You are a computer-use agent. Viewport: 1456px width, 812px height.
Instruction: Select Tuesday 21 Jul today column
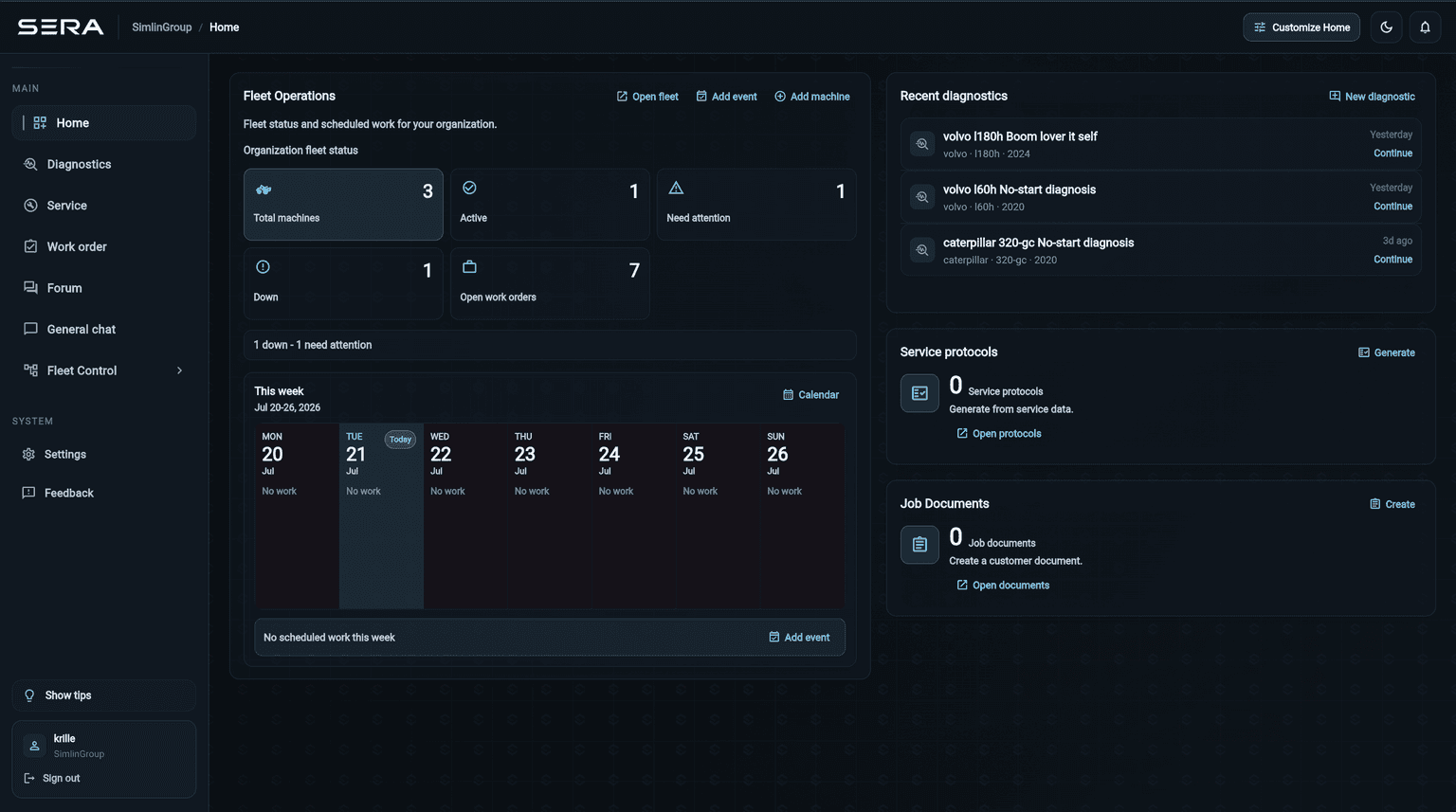(381, 515)
